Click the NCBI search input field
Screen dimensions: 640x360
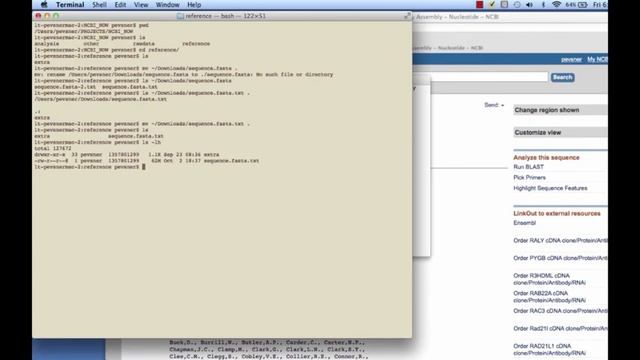click(x=489, y=77)
